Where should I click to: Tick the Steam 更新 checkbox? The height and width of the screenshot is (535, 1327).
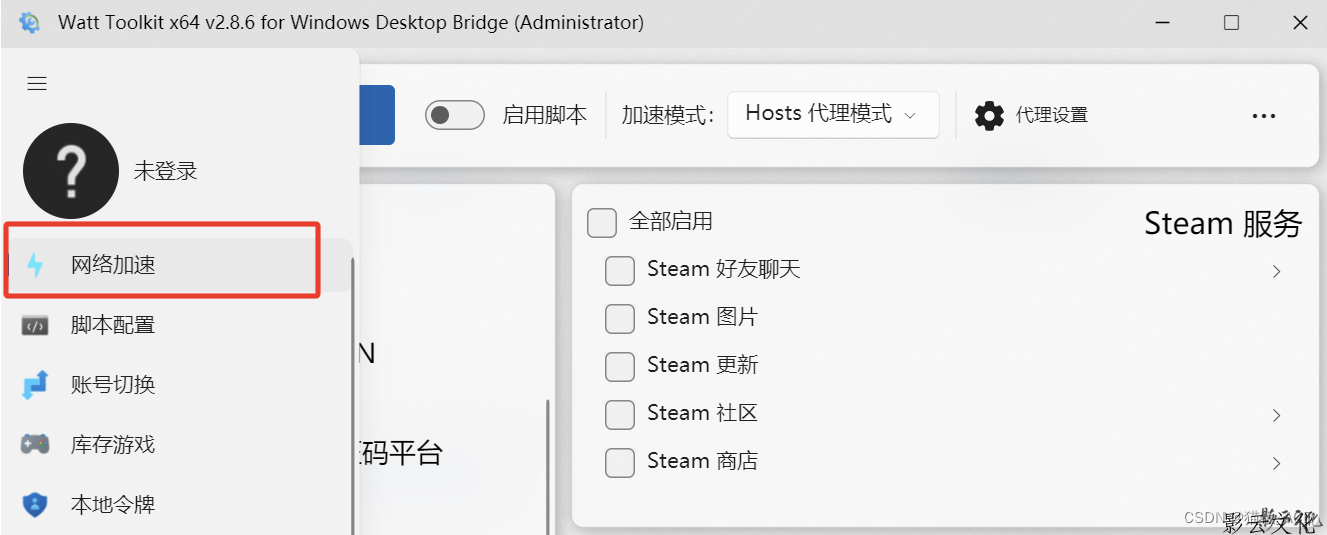pyautogui.click(x=620, y=366)
